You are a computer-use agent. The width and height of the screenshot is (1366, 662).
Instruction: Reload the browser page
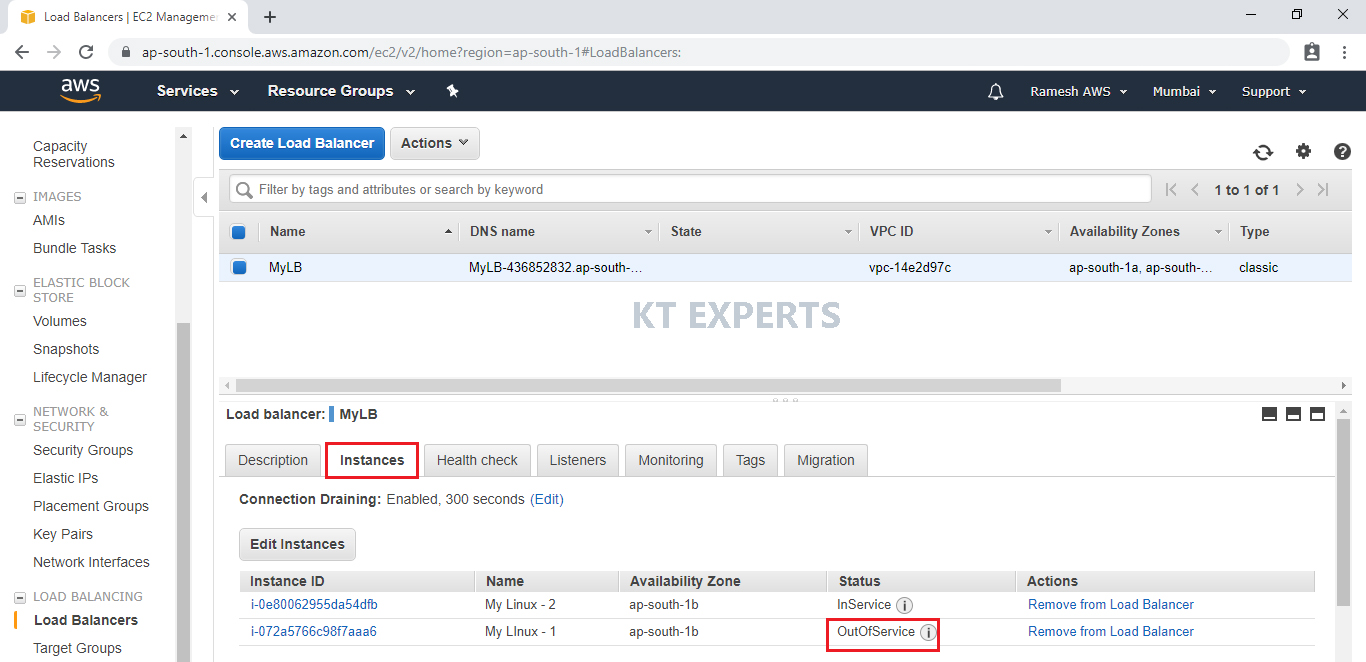86,52
